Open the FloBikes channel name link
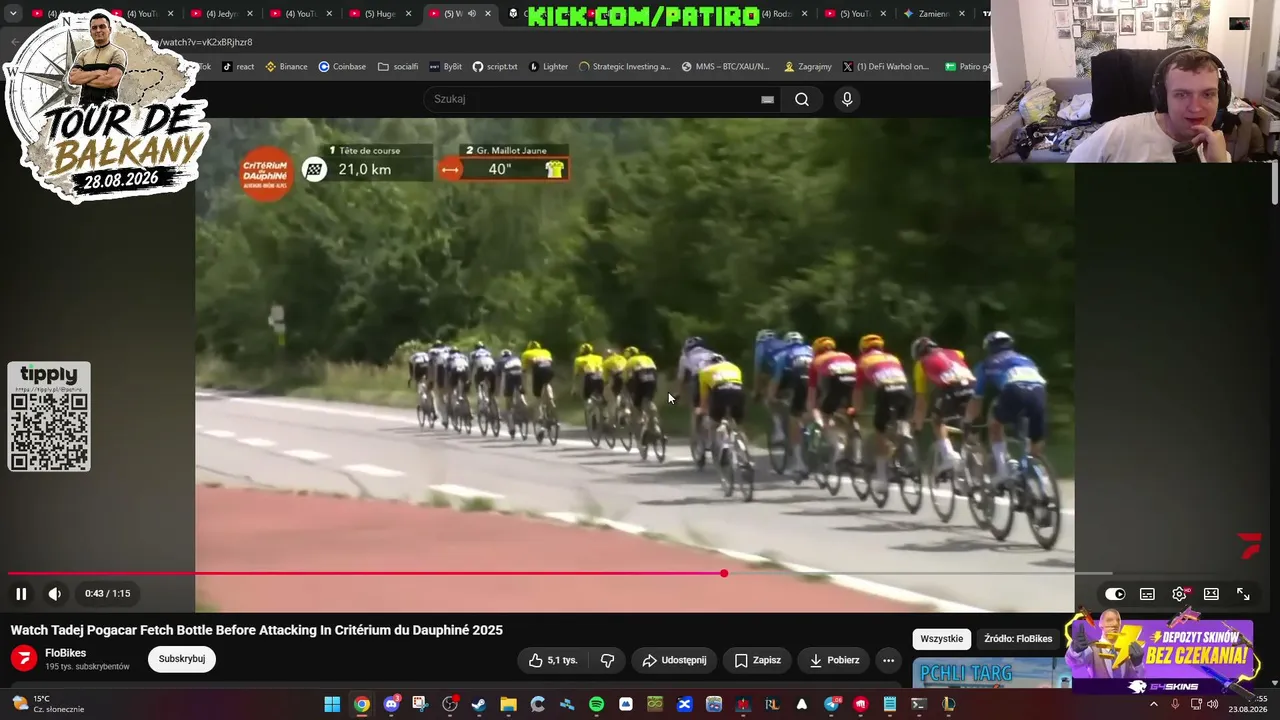 click(66, 653)
